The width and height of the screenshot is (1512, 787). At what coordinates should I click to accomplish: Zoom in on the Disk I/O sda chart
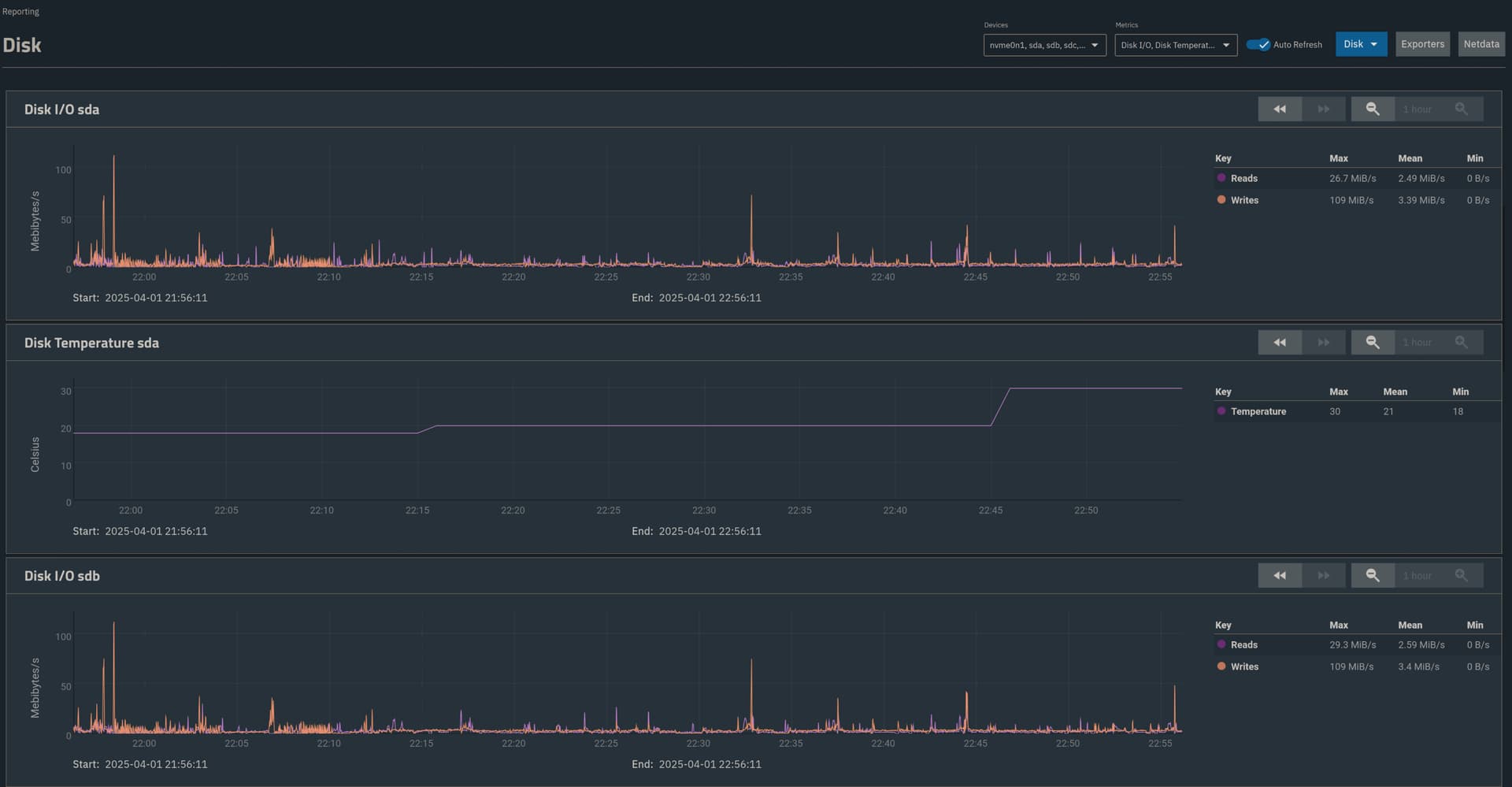[1461, 110]
